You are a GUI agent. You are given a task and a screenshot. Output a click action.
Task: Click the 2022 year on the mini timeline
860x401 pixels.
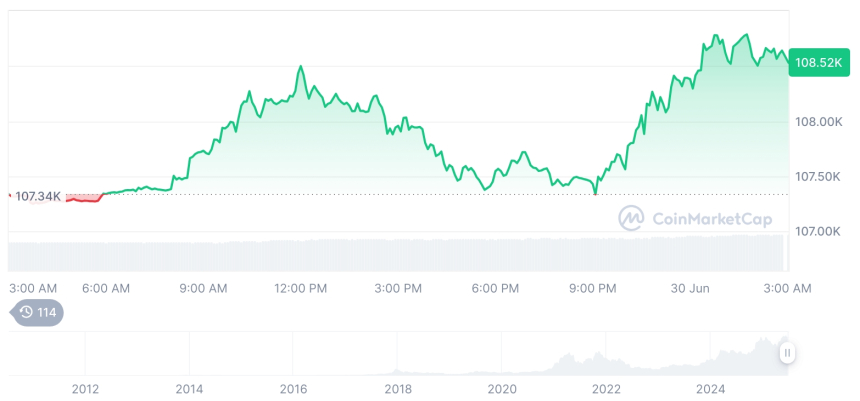(x=606, y=388)
